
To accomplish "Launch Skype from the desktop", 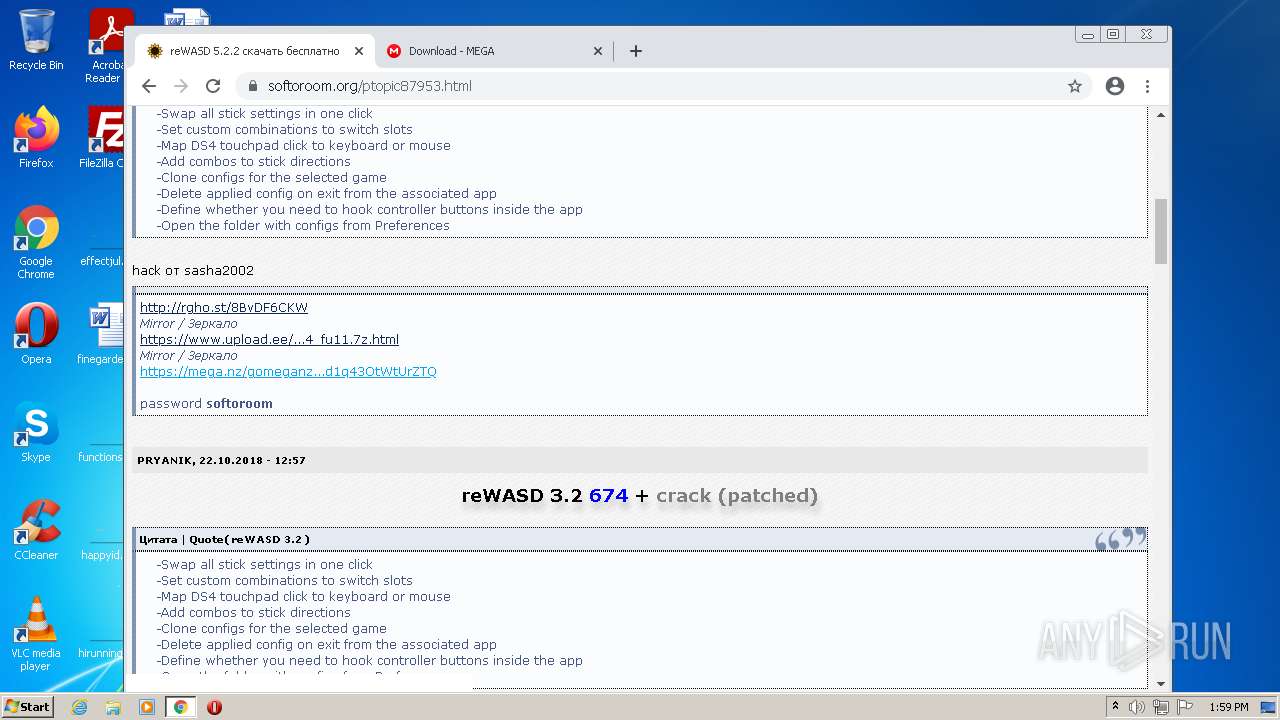I will coord(36,432).
